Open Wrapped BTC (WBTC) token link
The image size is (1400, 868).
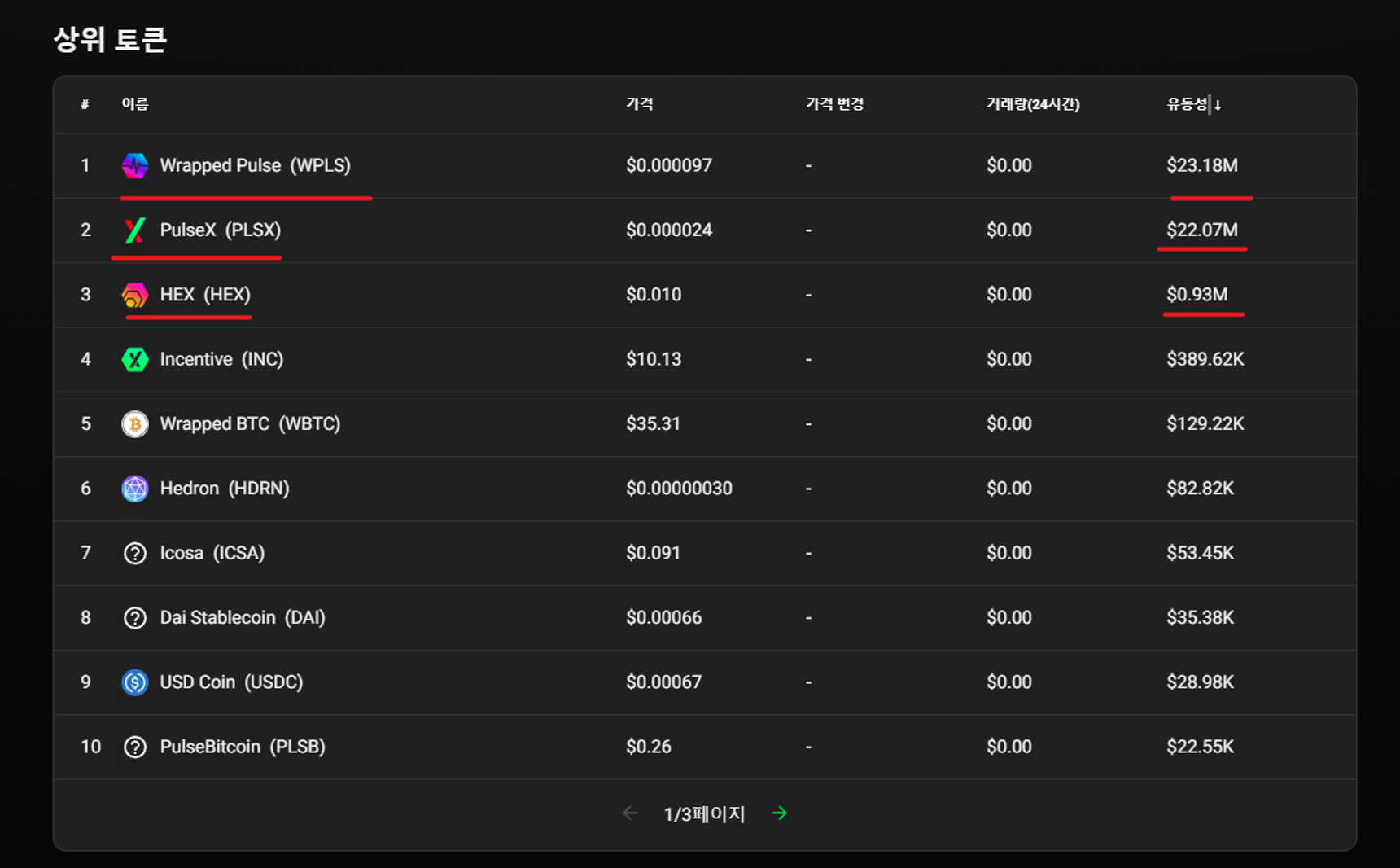click(250, 423)
